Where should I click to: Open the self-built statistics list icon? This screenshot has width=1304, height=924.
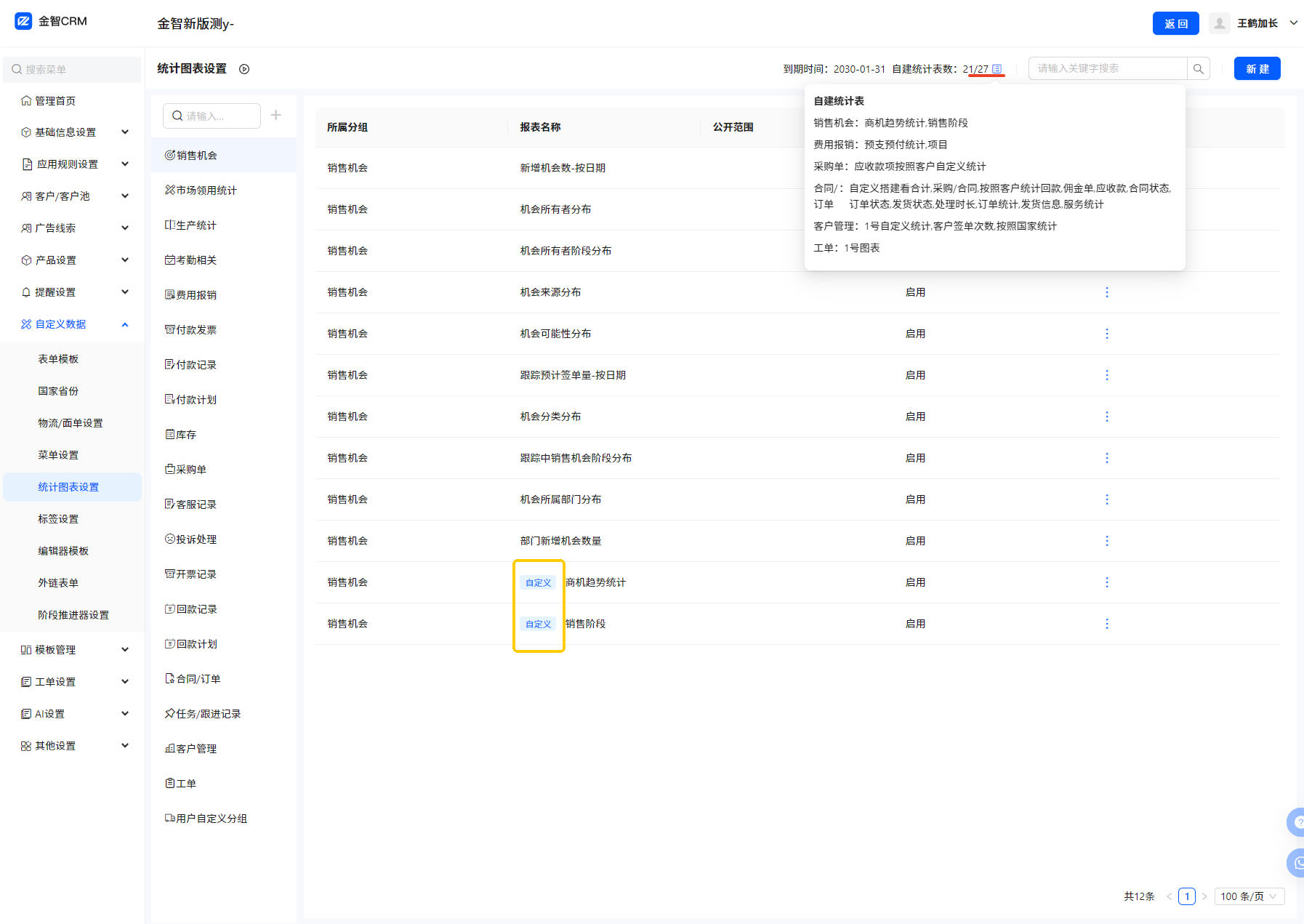pos(997,69)
